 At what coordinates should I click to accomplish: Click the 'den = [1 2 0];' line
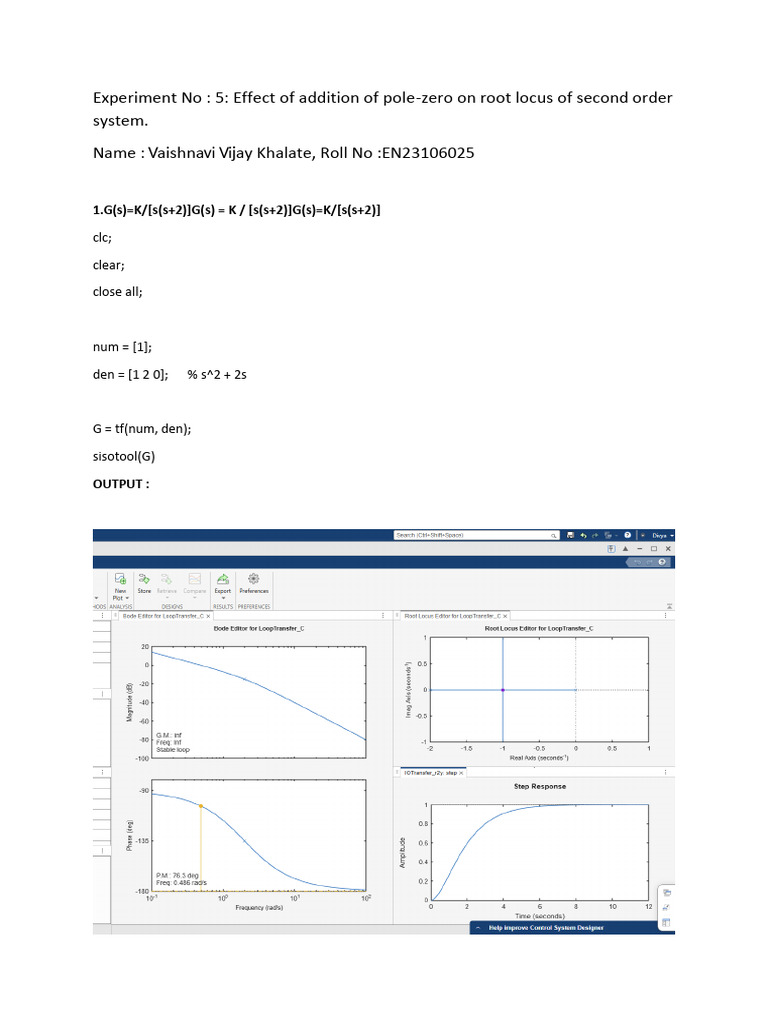131,375
